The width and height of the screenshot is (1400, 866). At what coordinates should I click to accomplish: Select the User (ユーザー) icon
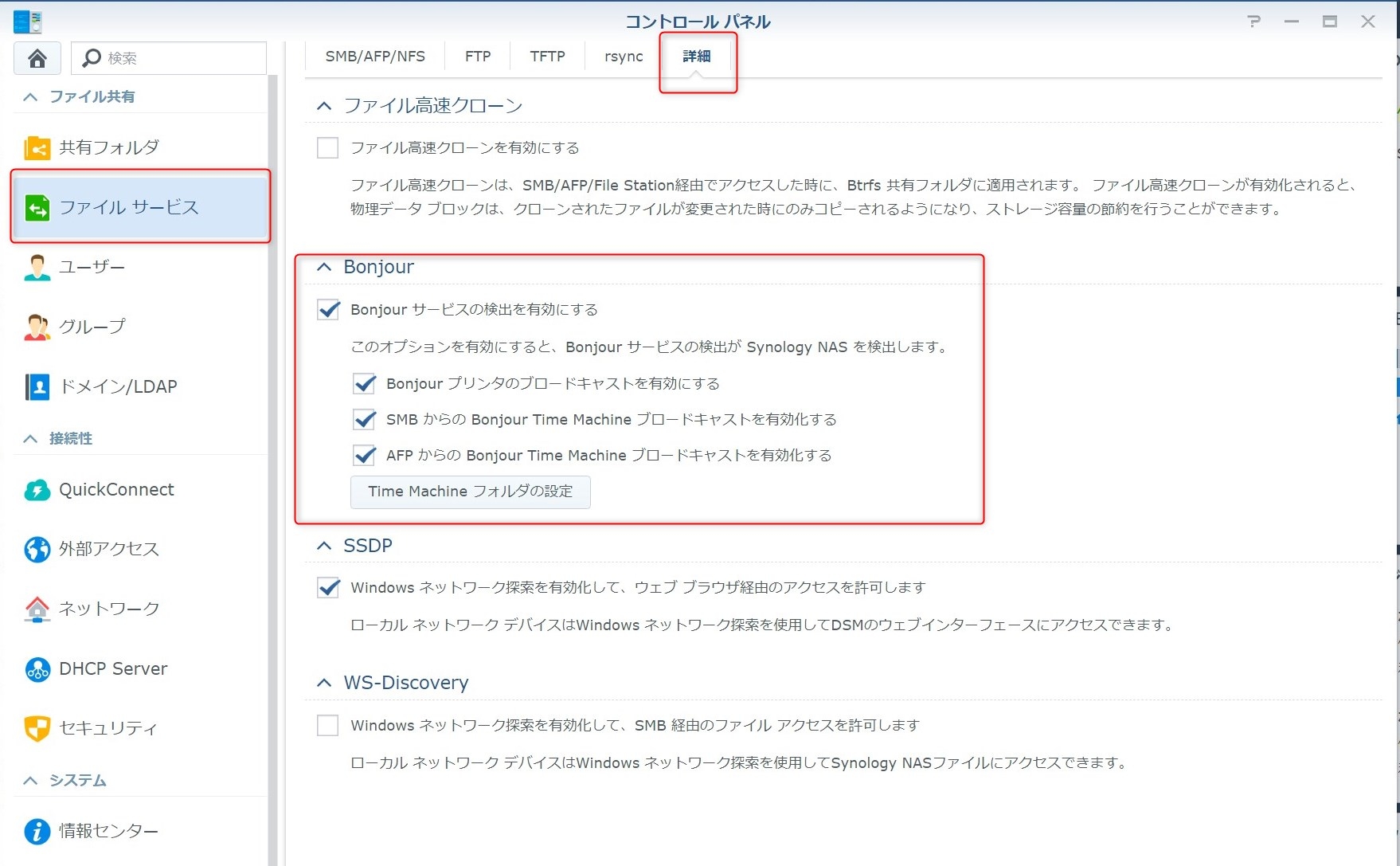37,268
